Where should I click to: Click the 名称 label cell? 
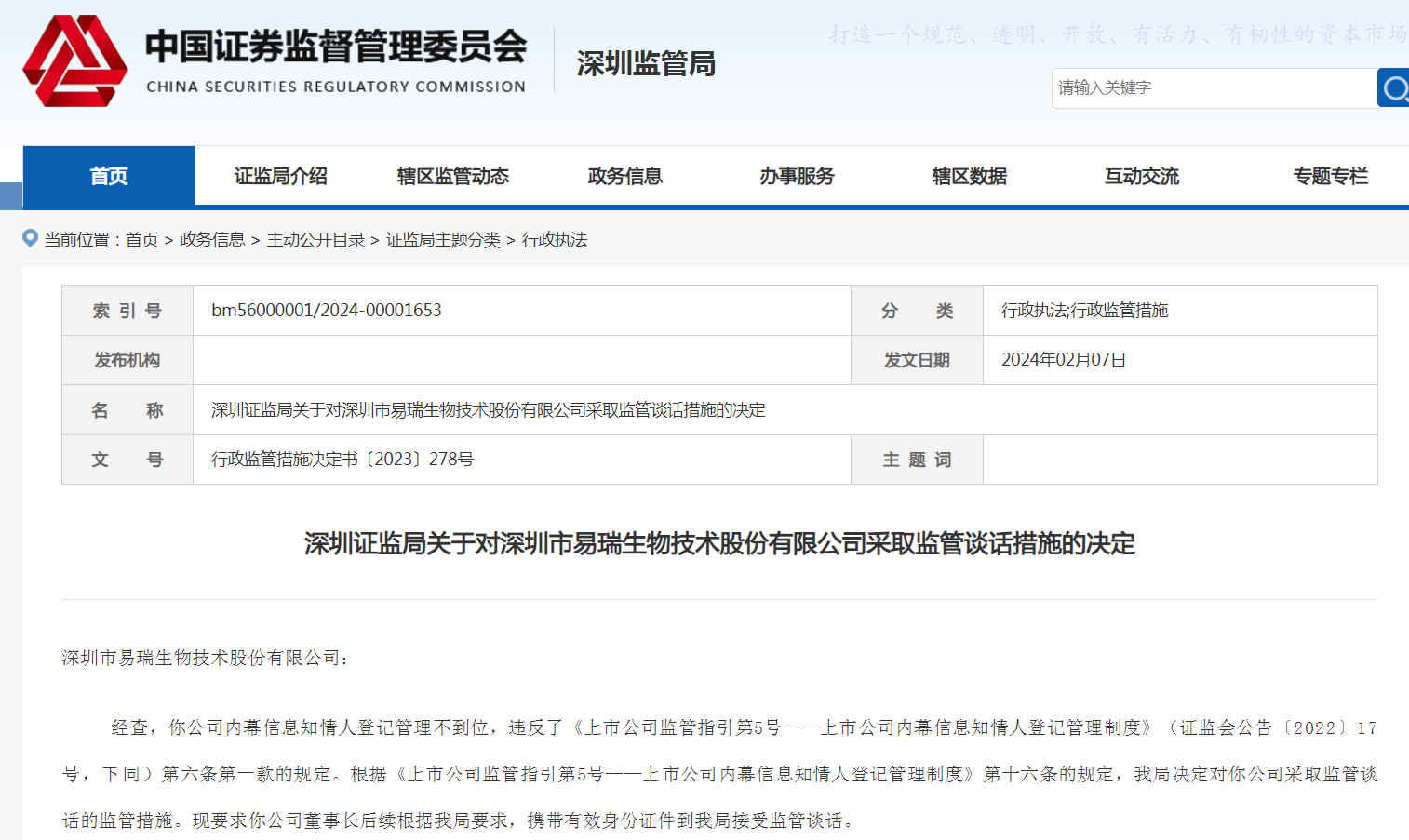click(127, 410)
